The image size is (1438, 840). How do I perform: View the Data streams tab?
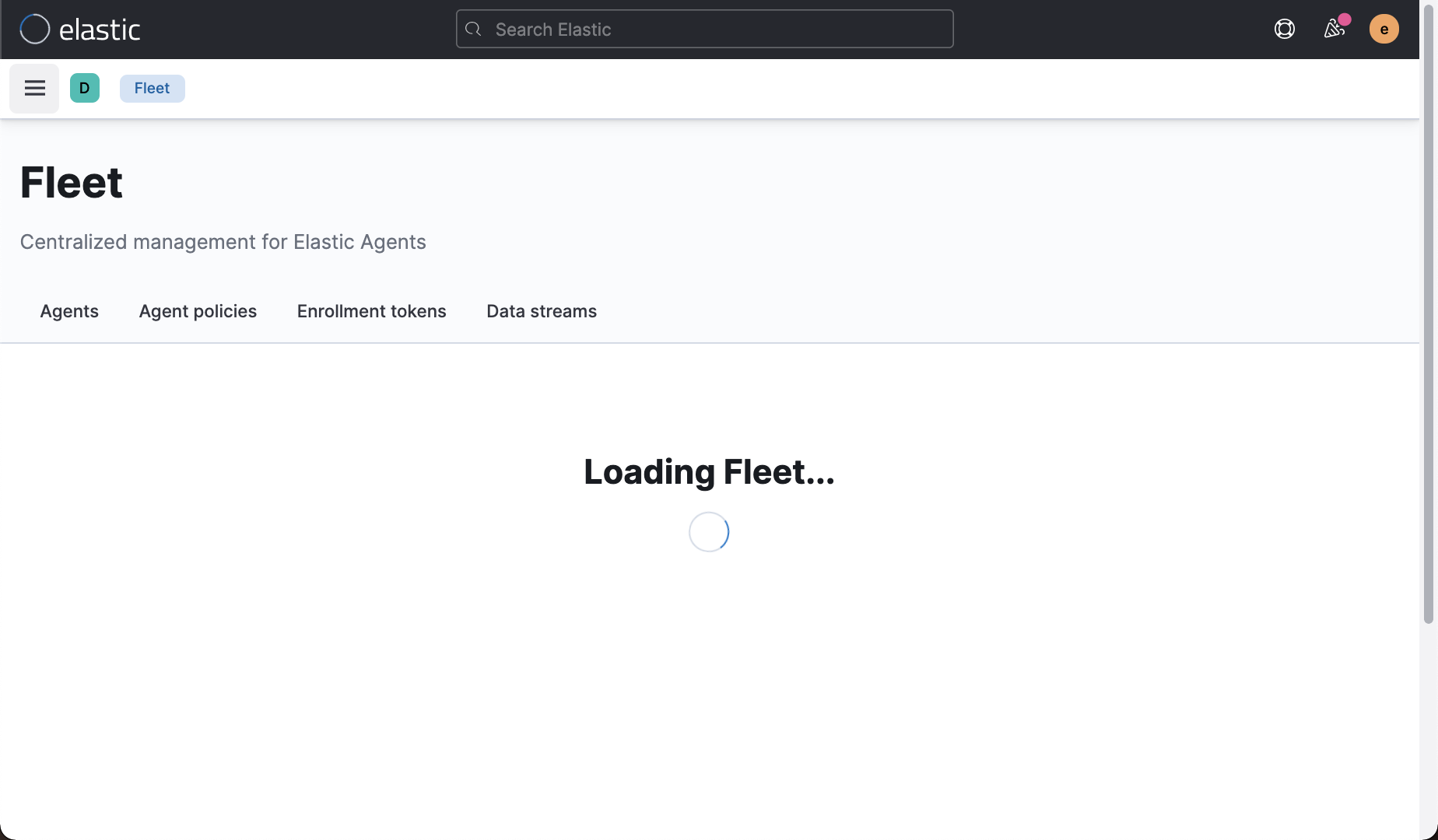point(541,311)
